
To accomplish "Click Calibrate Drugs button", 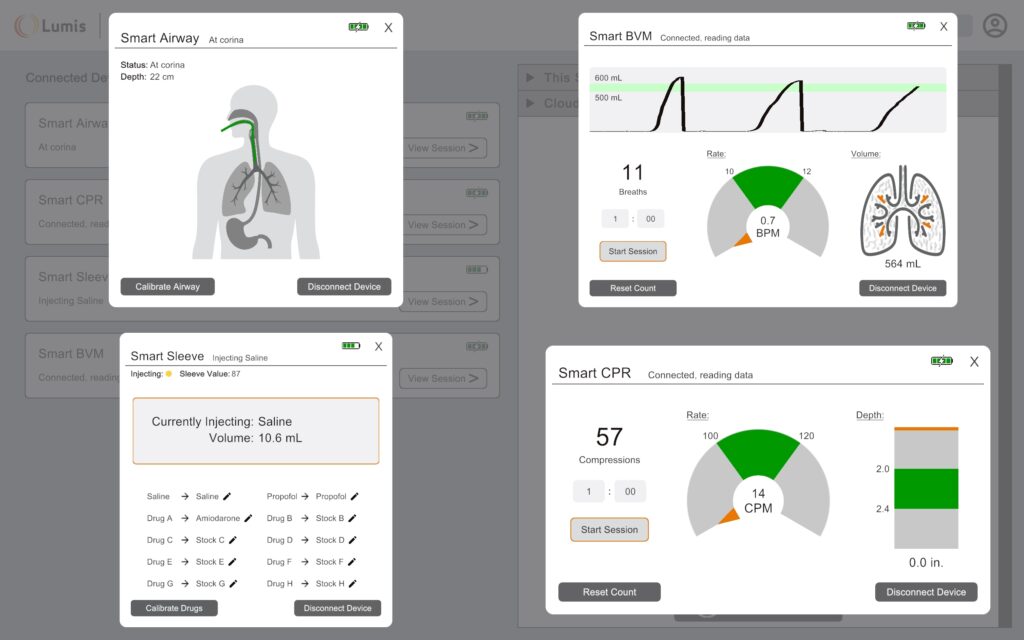I will pyautogui.click(x=174, y=608).
